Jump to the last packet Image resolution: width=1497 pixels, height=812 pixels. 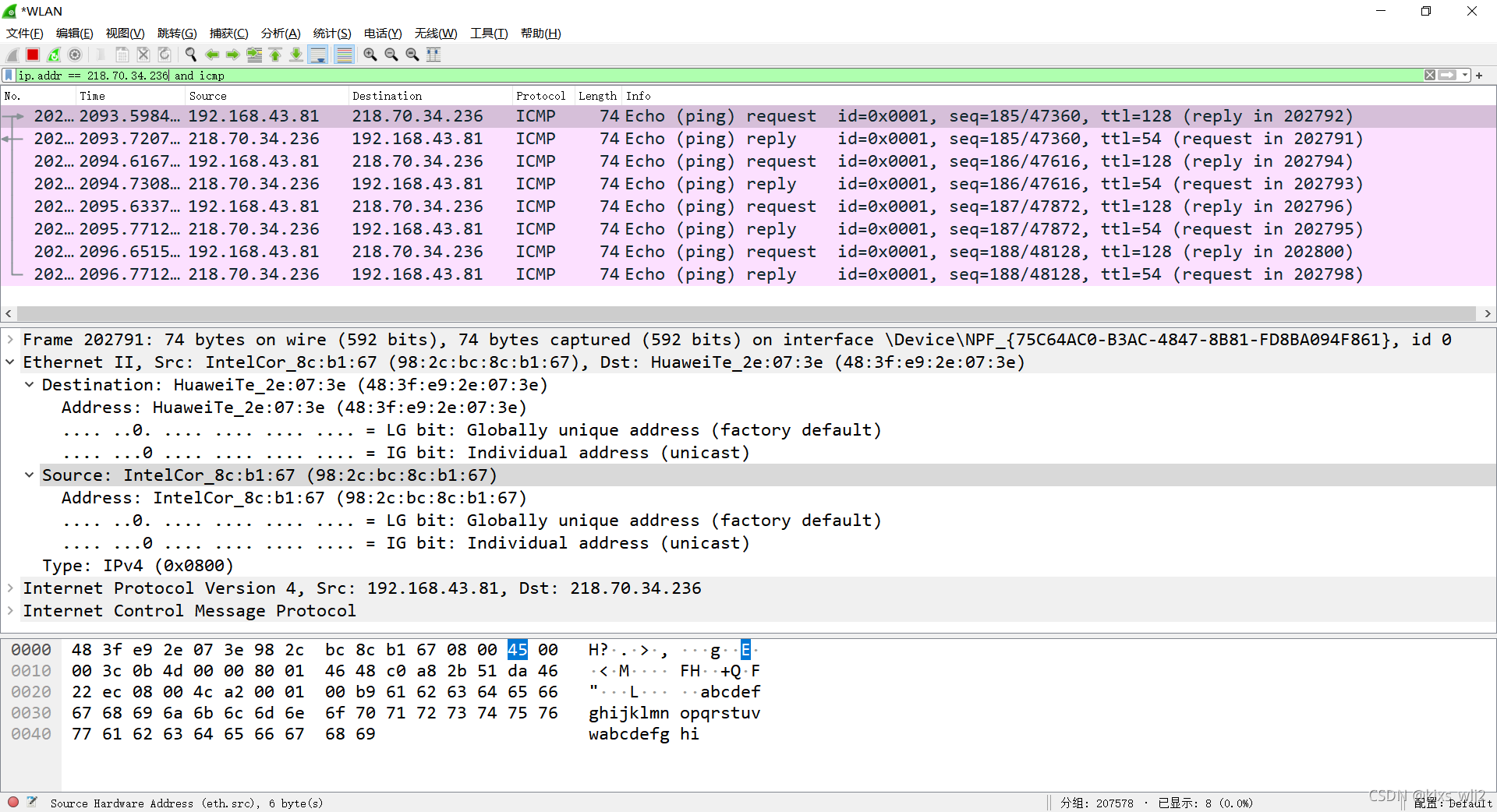(296, 55)
